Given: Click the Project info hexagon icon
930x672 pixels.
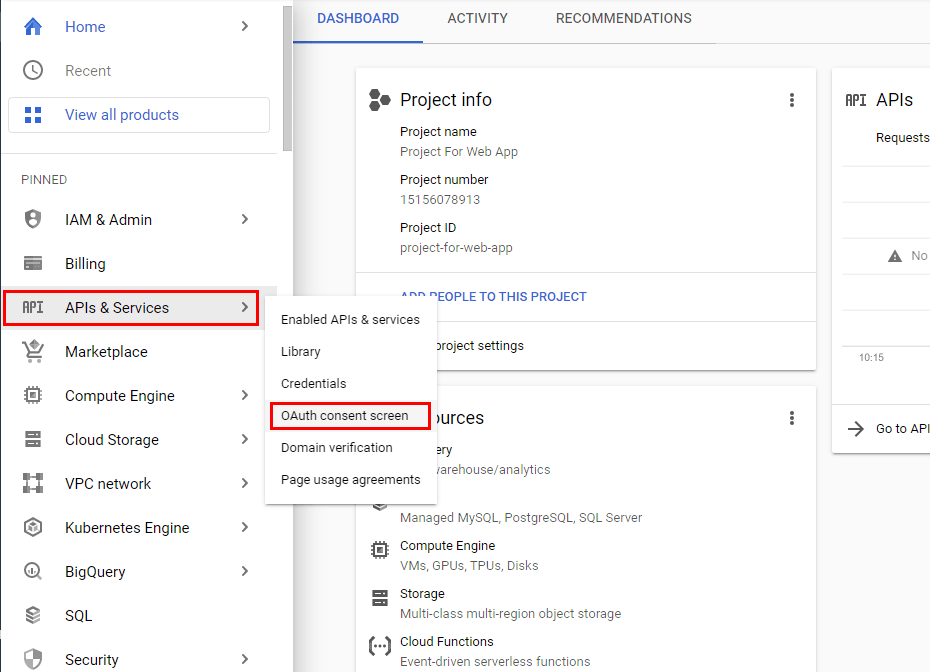Looking at the screenshot, I should click(x=380, y=100).
